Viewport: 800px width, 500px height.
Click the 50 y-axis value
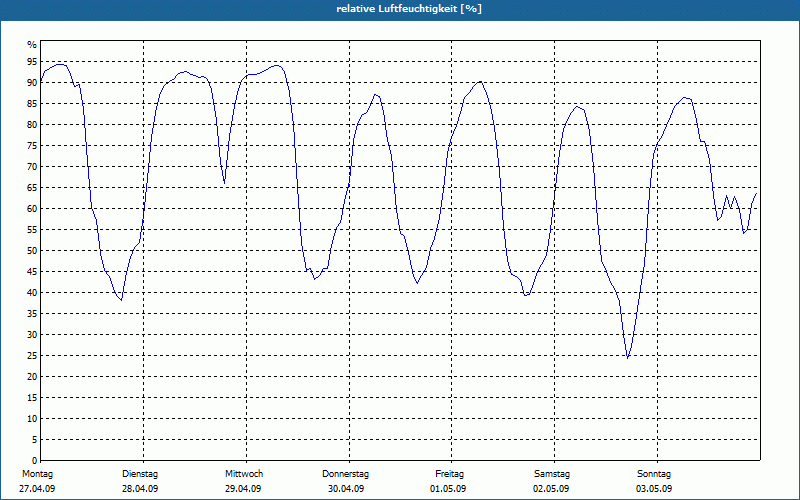(32, 251)
